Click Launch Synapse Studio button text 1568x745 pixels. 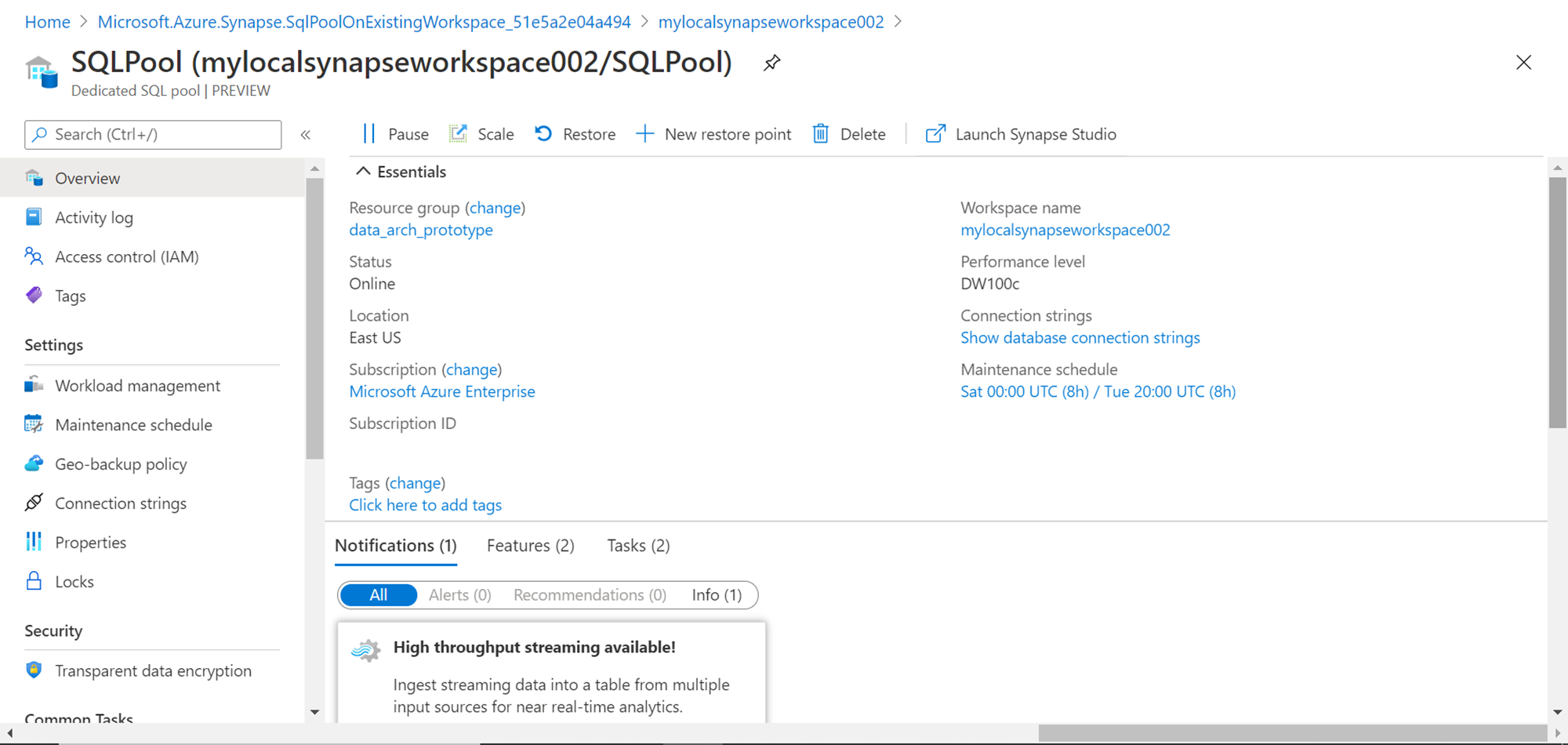pos(1036,134)
